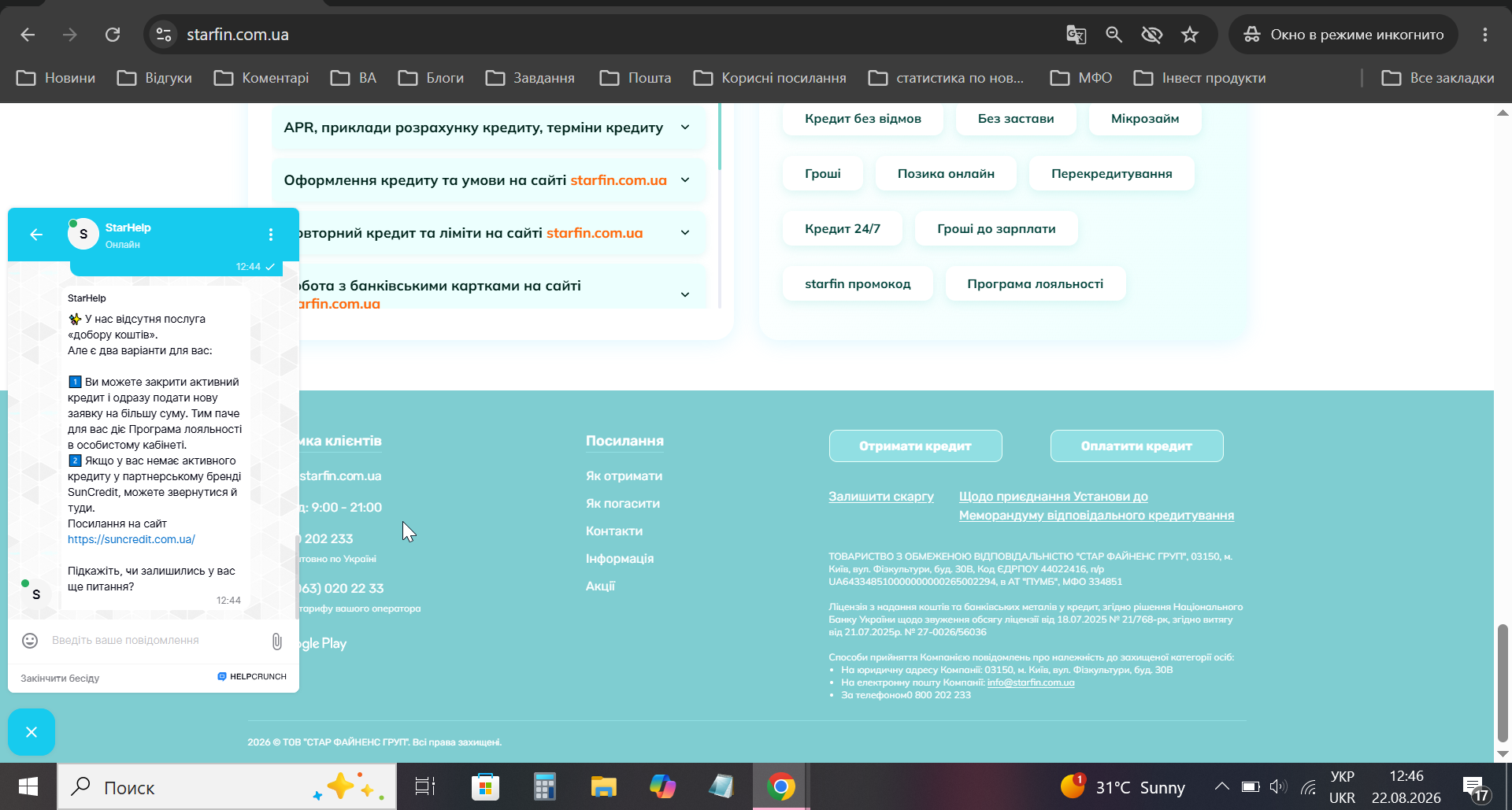Open the Залишити скаргу link

pos(881,497)
